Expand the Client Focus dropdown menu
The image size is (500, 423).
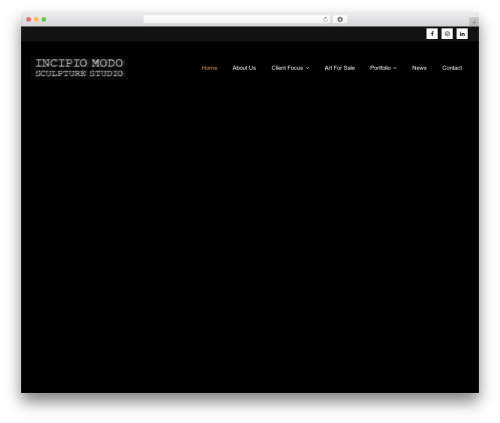tap(290, 68)
